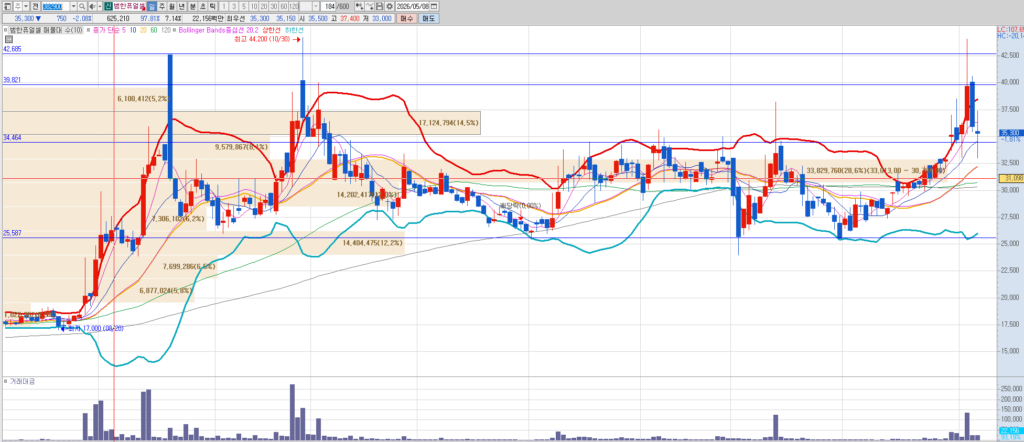Expand the stock code dropdown arrow
The image size is (1024, 442).
(73, 7)
